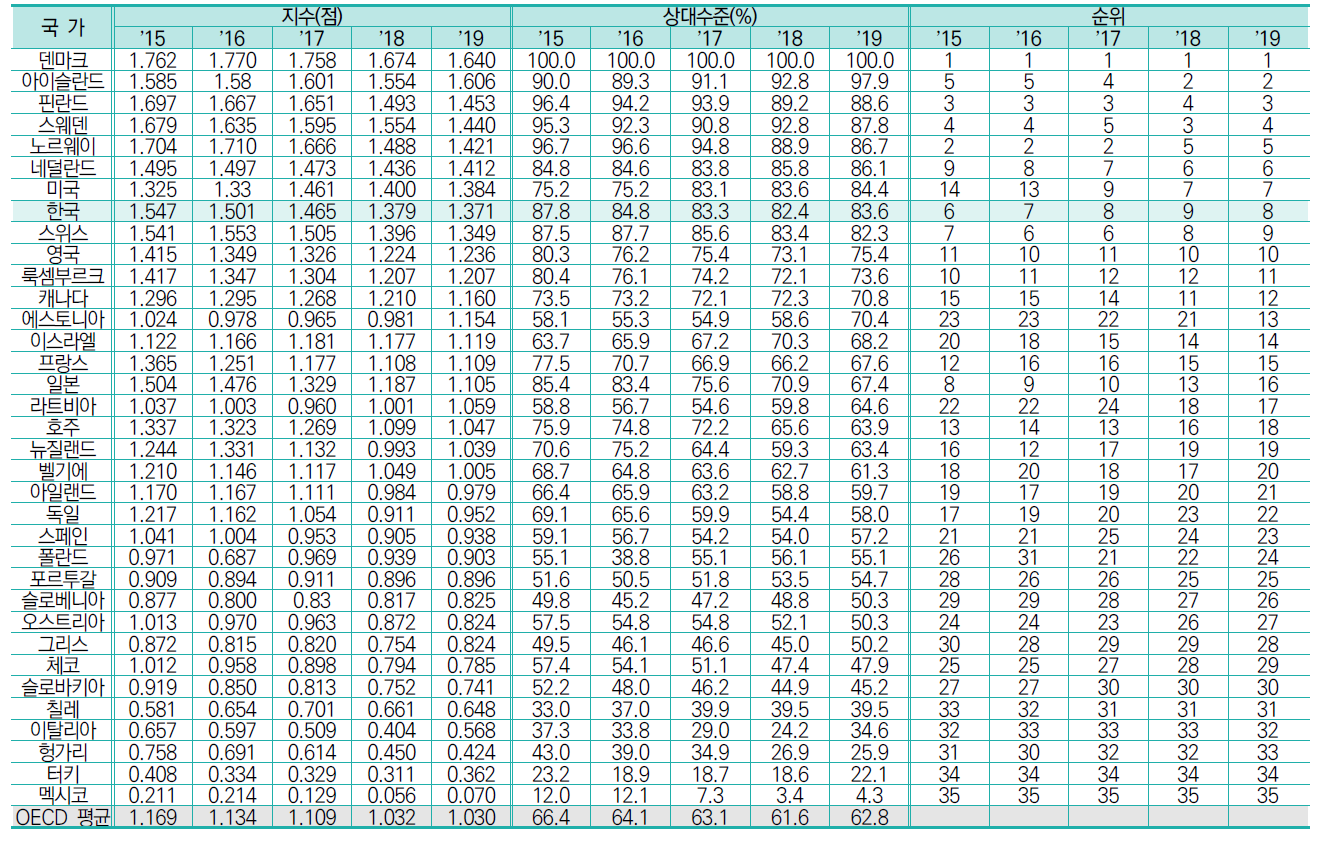Screen dimensions: 1326x847
Task: Select the '이탈리아' row label
Action: coord(63,732)
